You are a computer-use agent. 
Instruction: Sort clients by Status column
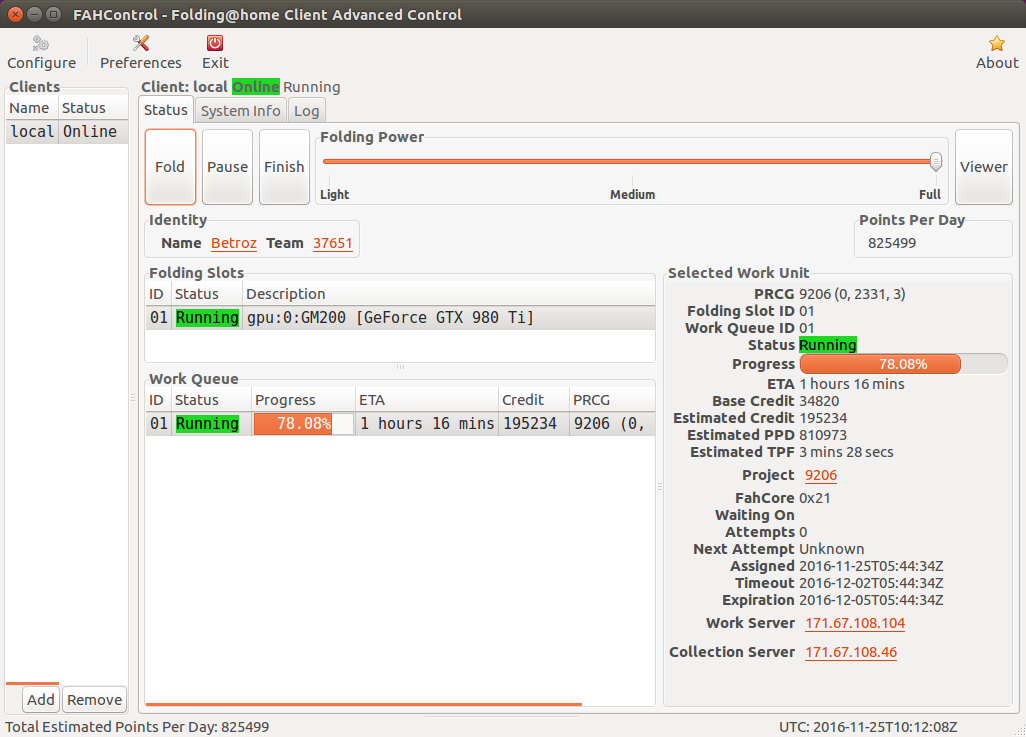[x=93, y=108]
